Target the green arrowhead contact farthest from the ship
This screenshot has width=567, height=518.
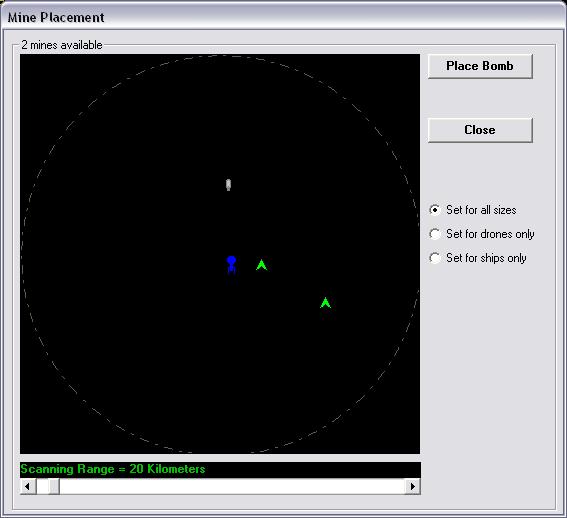click(x=325, y=303)
